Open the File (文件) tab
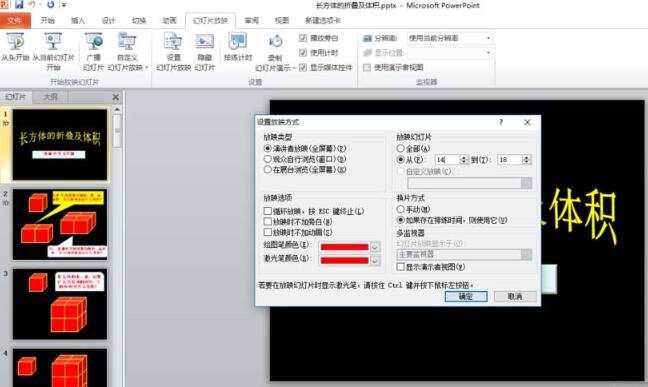Viewport: 648px width, 387px height. pyautogui.click(x=15, y=21)
